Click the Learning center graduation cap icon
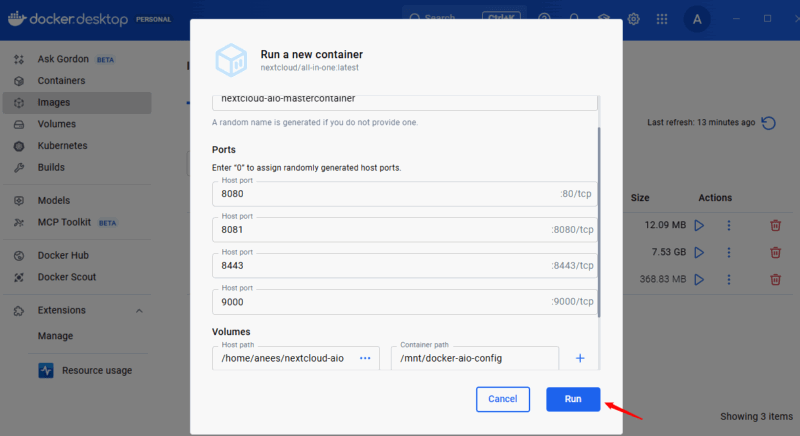Screen dimensions: 800x436 tap(604, 18)
